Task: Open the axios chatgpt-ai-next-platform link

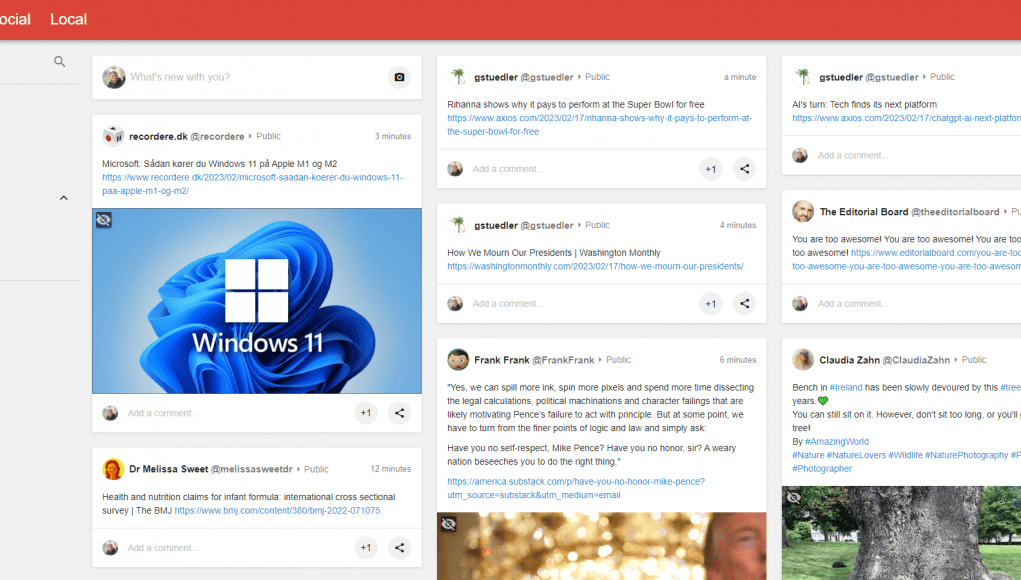Action: pyautogui.click(x=906, y=118)
